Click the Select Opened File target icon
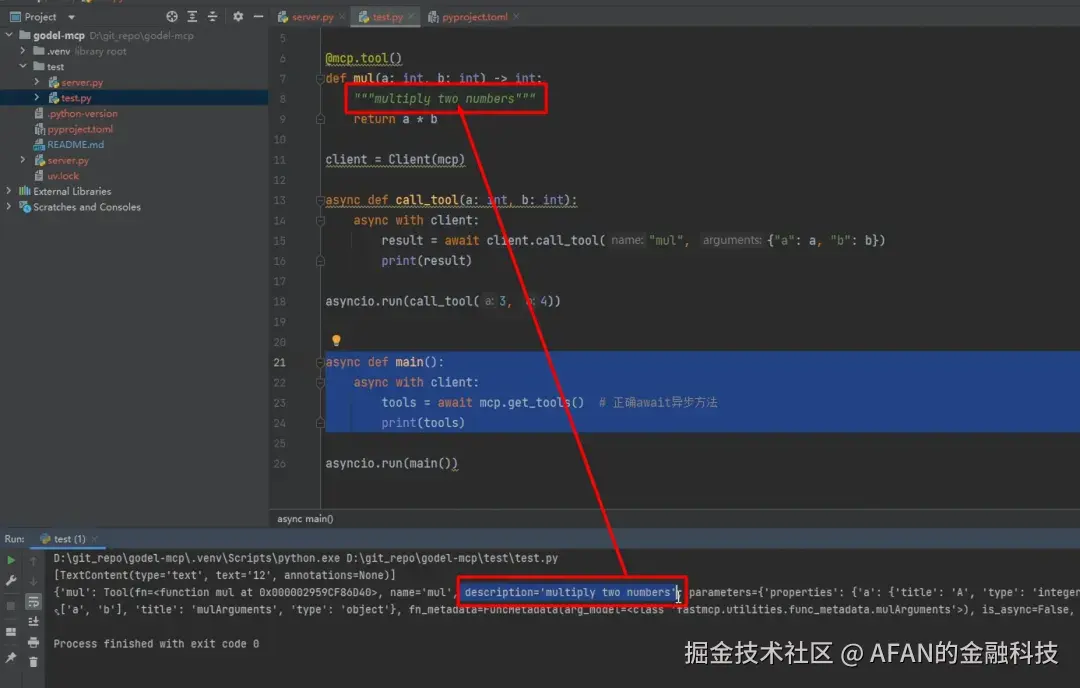1080x688 pixels. coord(172,17)
